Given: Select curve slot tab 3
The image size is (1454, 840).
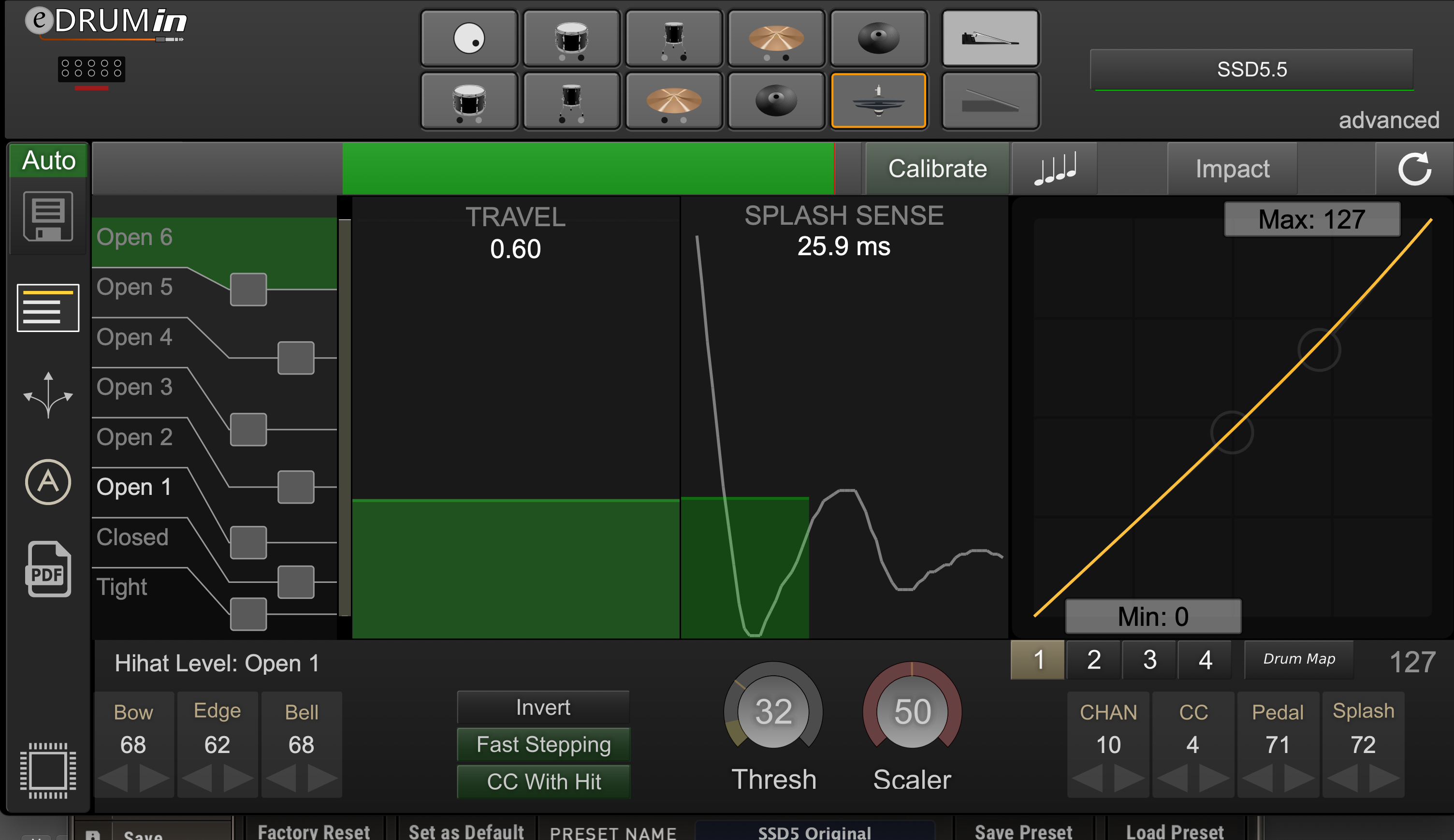Looking at the screenshot, I should point(1149,659).
